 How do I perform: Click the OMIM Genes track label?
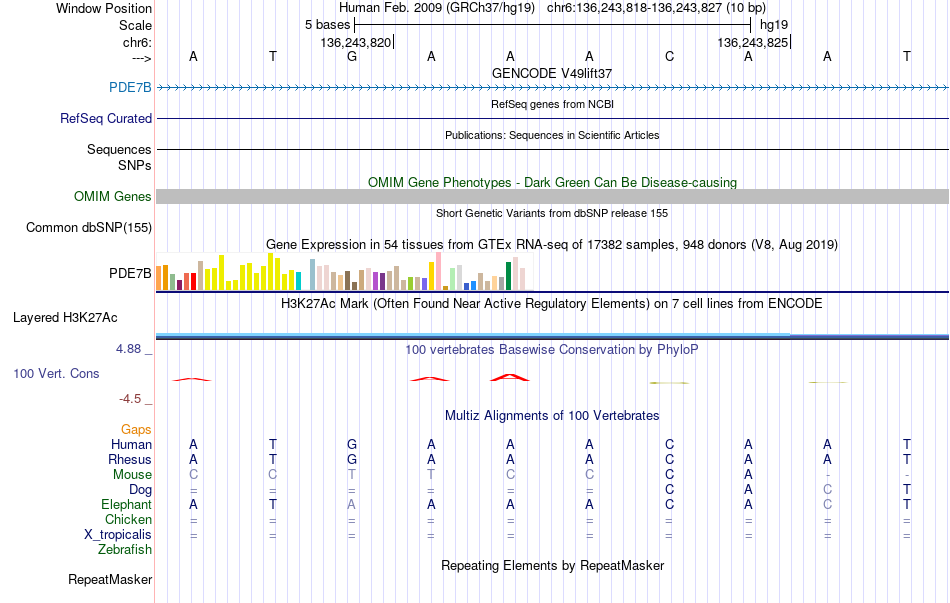point(112,196)
